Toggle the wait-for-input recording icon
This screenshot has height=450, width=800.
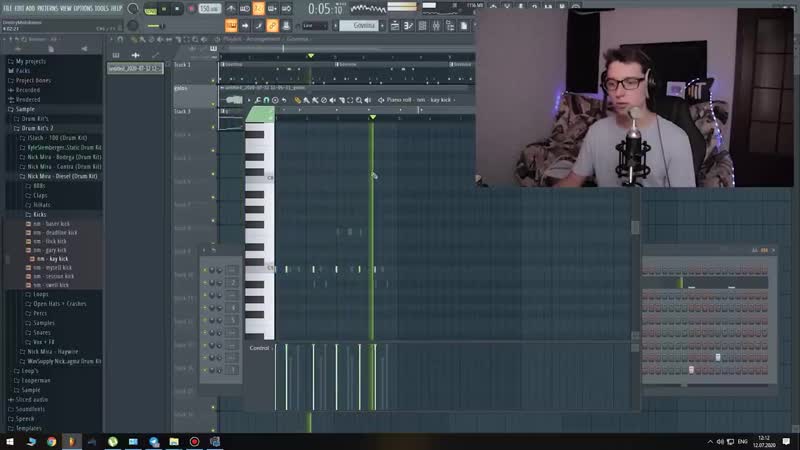(245, 8)
